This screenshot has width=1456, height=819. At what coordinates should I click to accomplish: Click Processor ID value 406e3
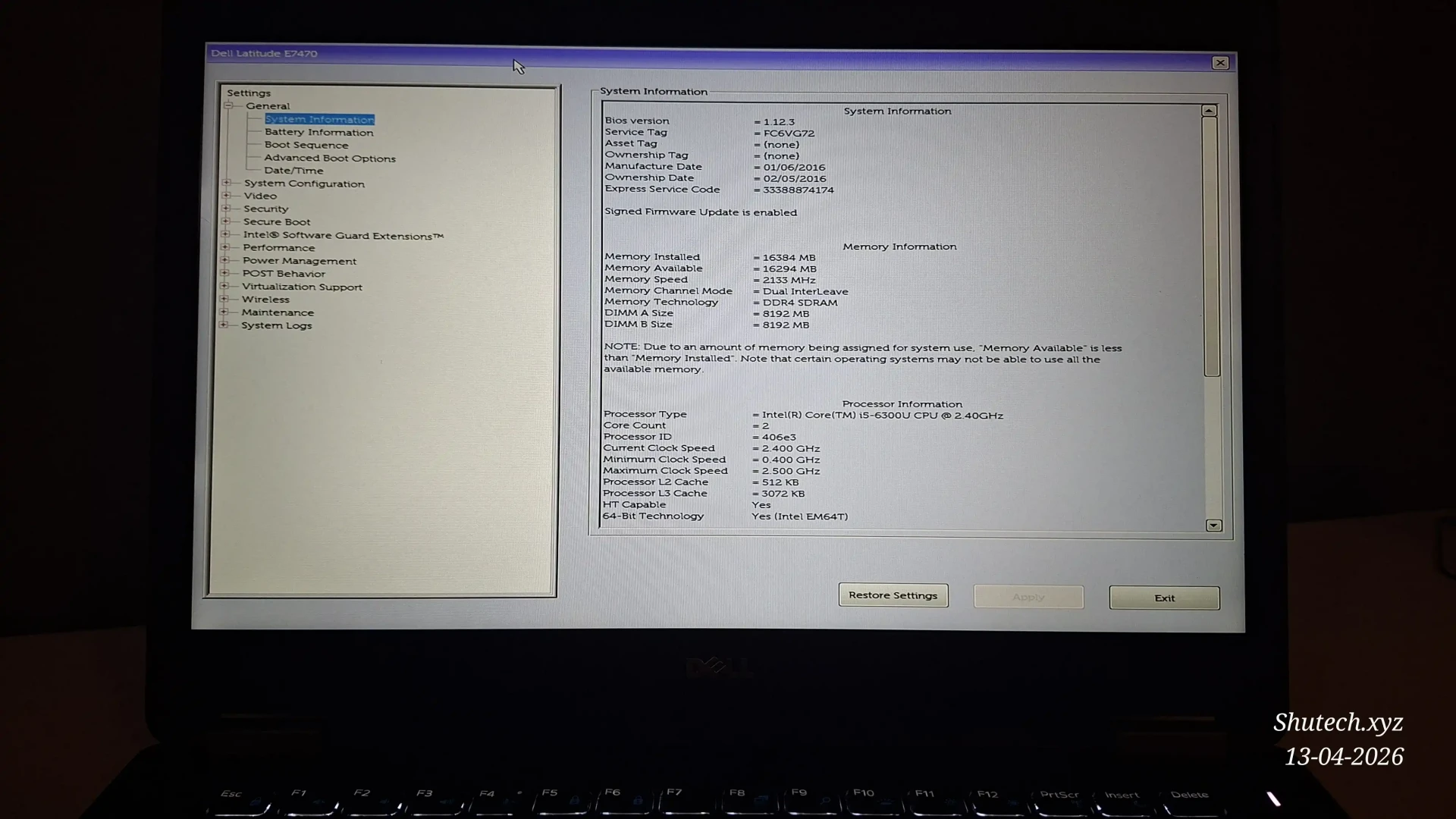point(779,437)
